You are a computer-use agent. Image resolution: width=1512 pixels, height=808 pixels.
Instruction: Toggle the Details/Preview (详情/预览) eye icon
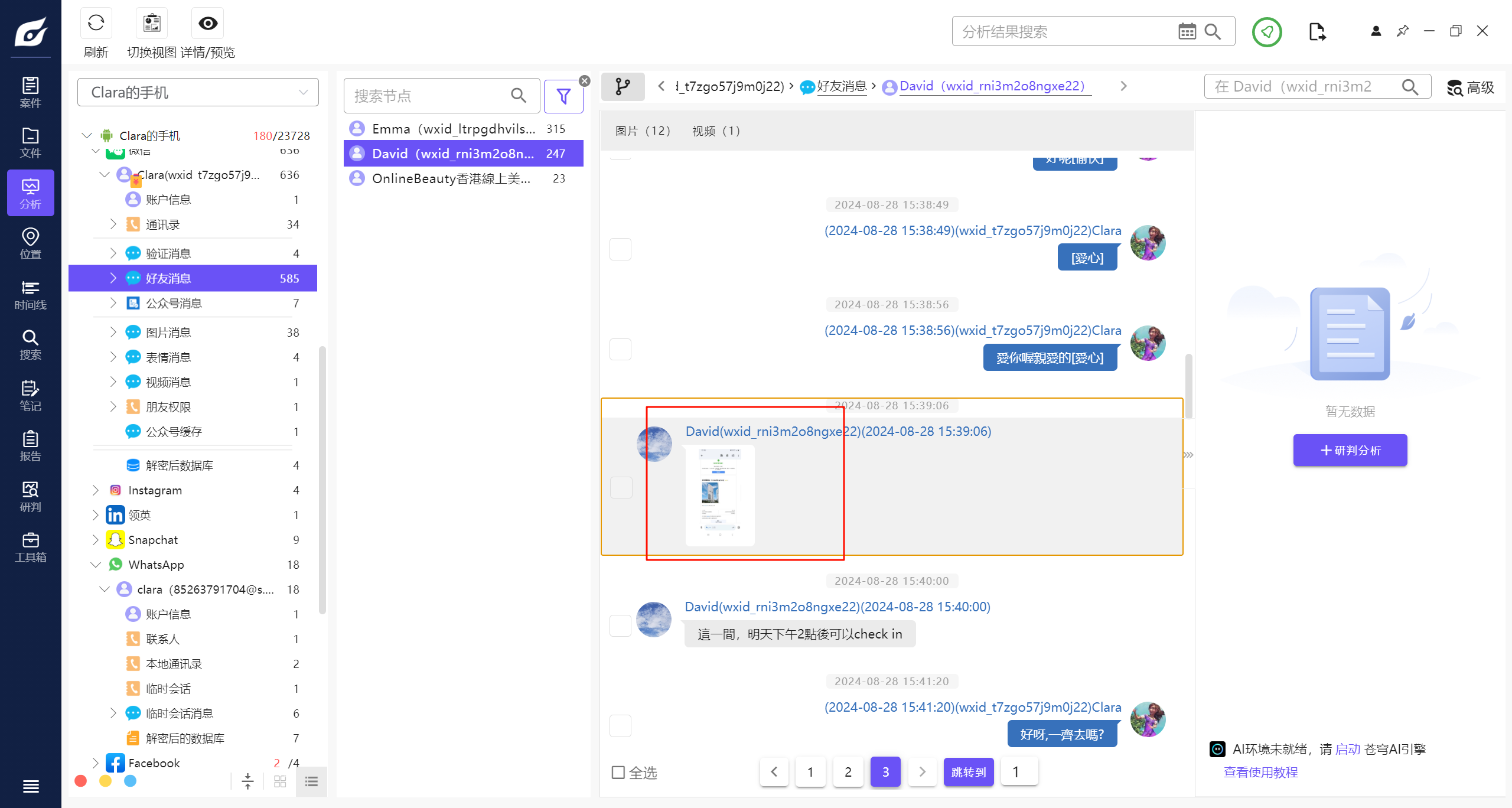(x=208, y=24)
